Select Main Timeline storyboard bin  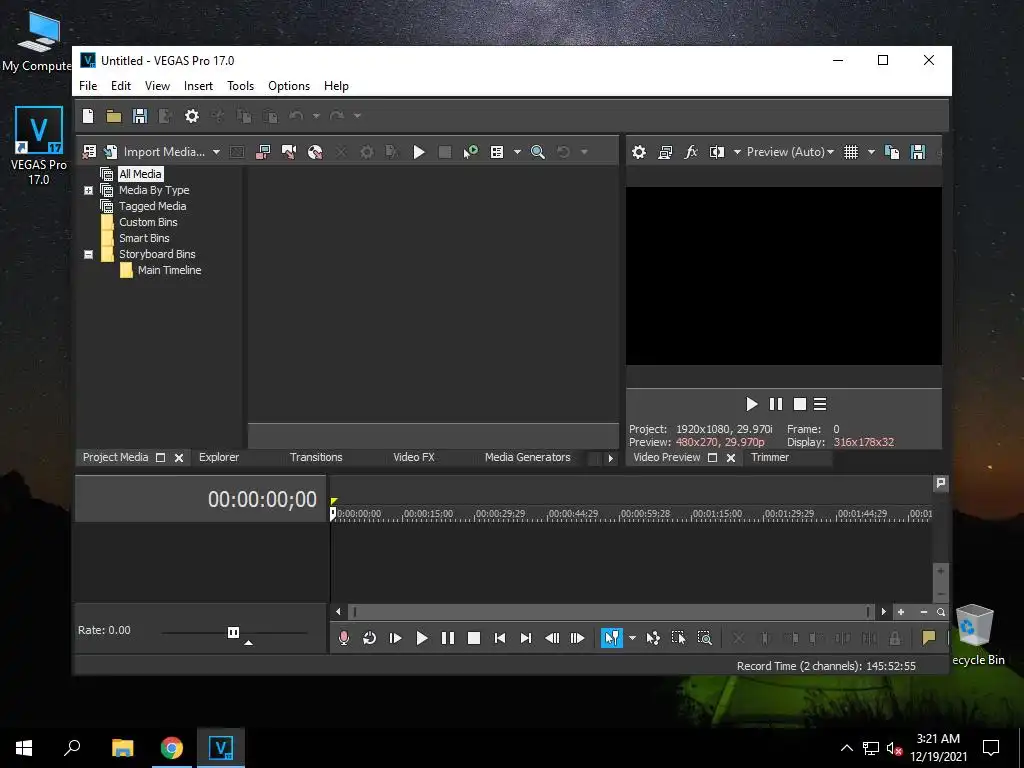(x=169, y=270)
